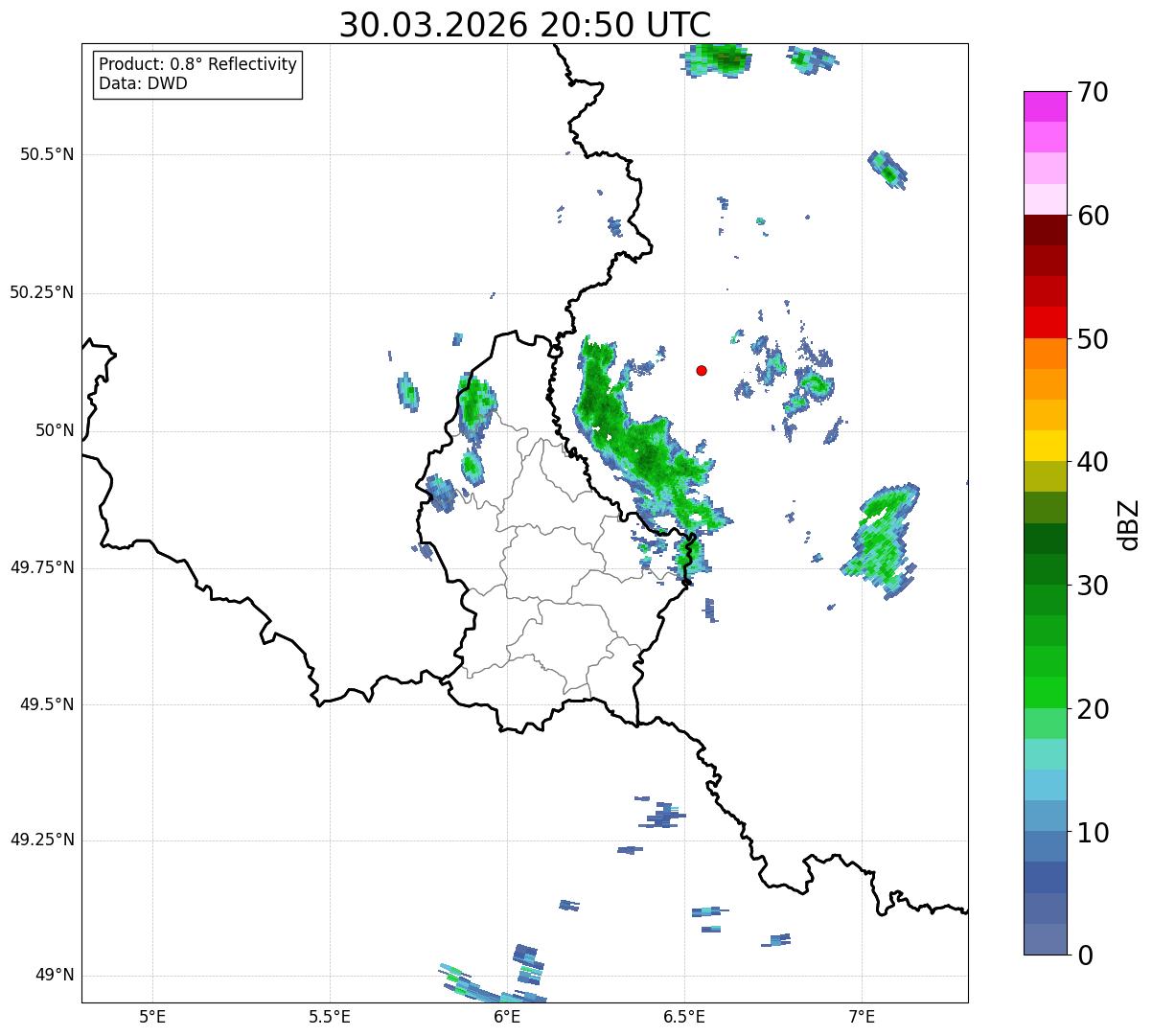
Task: Click the latitude label 50°N
Action: [x=54, y=430]
